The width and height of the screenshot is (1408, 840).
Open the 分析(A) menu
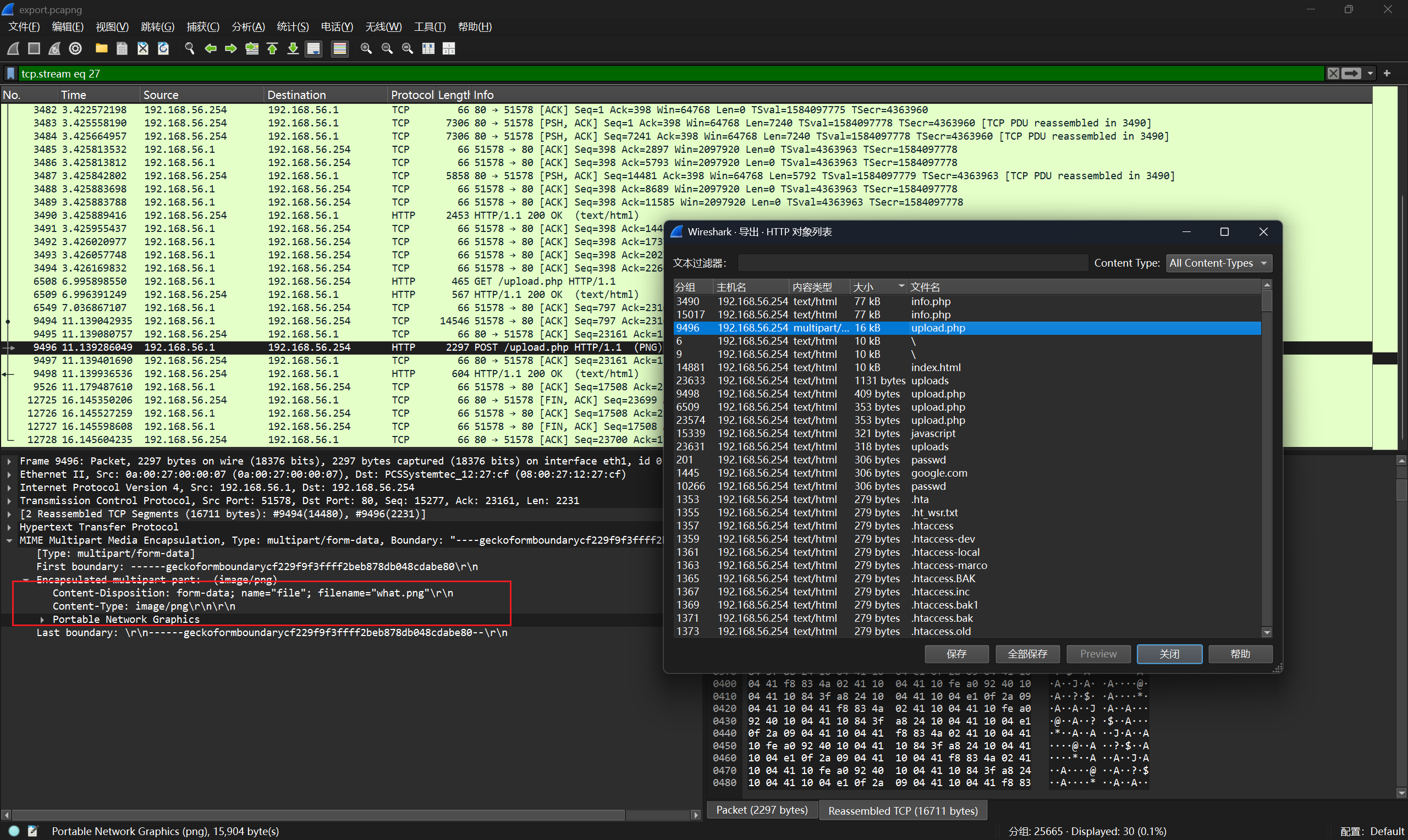tap(248, 26)
